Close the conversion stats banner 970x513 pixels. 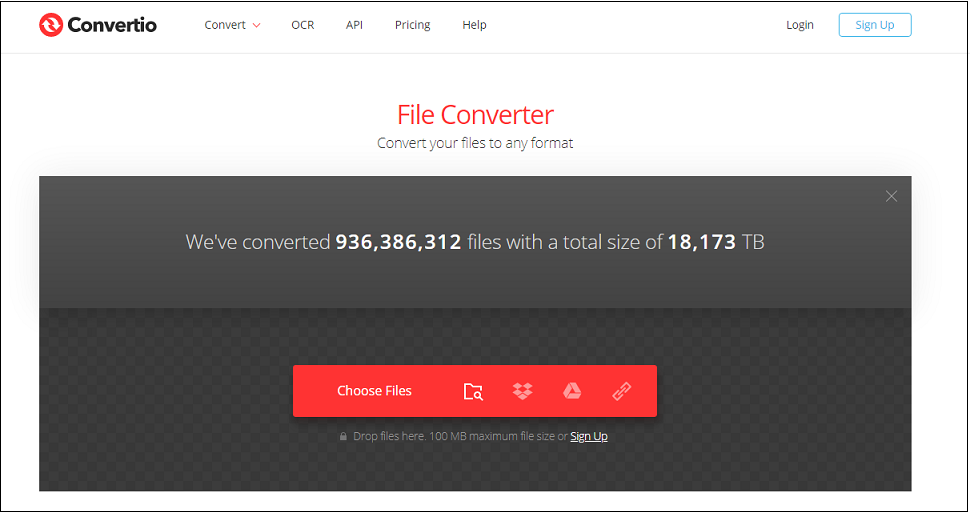tap(891, 196)
